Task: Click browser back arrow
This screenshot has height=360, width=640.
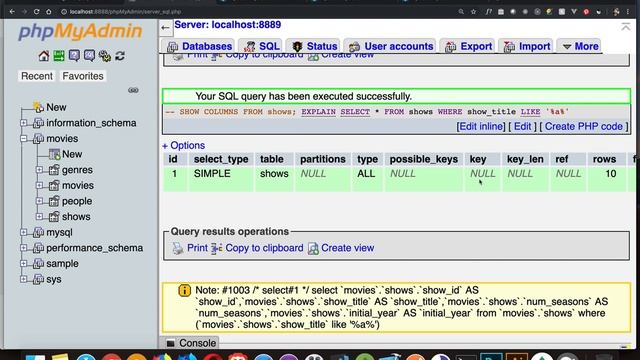Action: click(x=12, y=11)
